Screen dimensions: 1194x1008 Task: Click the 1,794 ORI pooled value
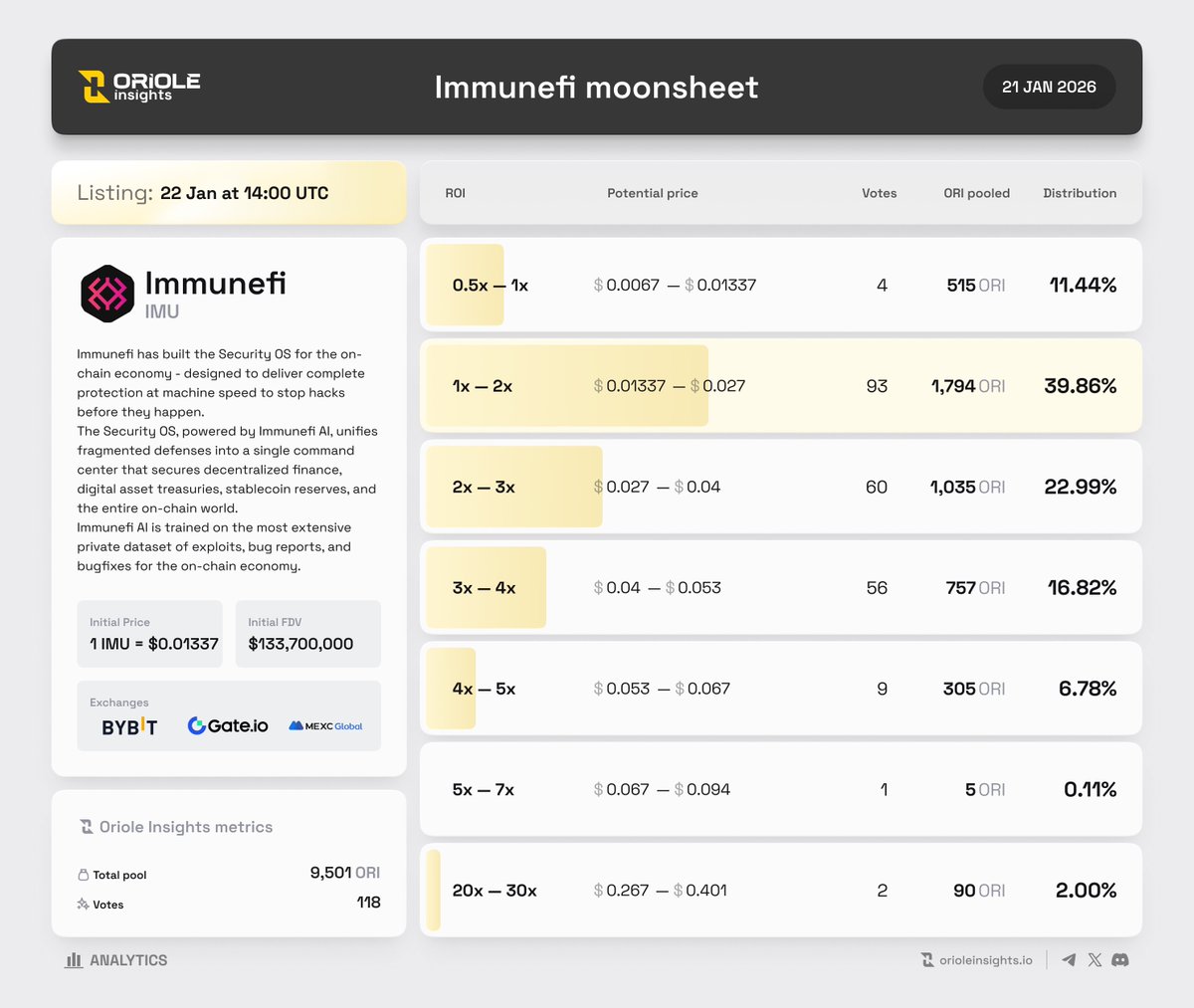point(968,386)
